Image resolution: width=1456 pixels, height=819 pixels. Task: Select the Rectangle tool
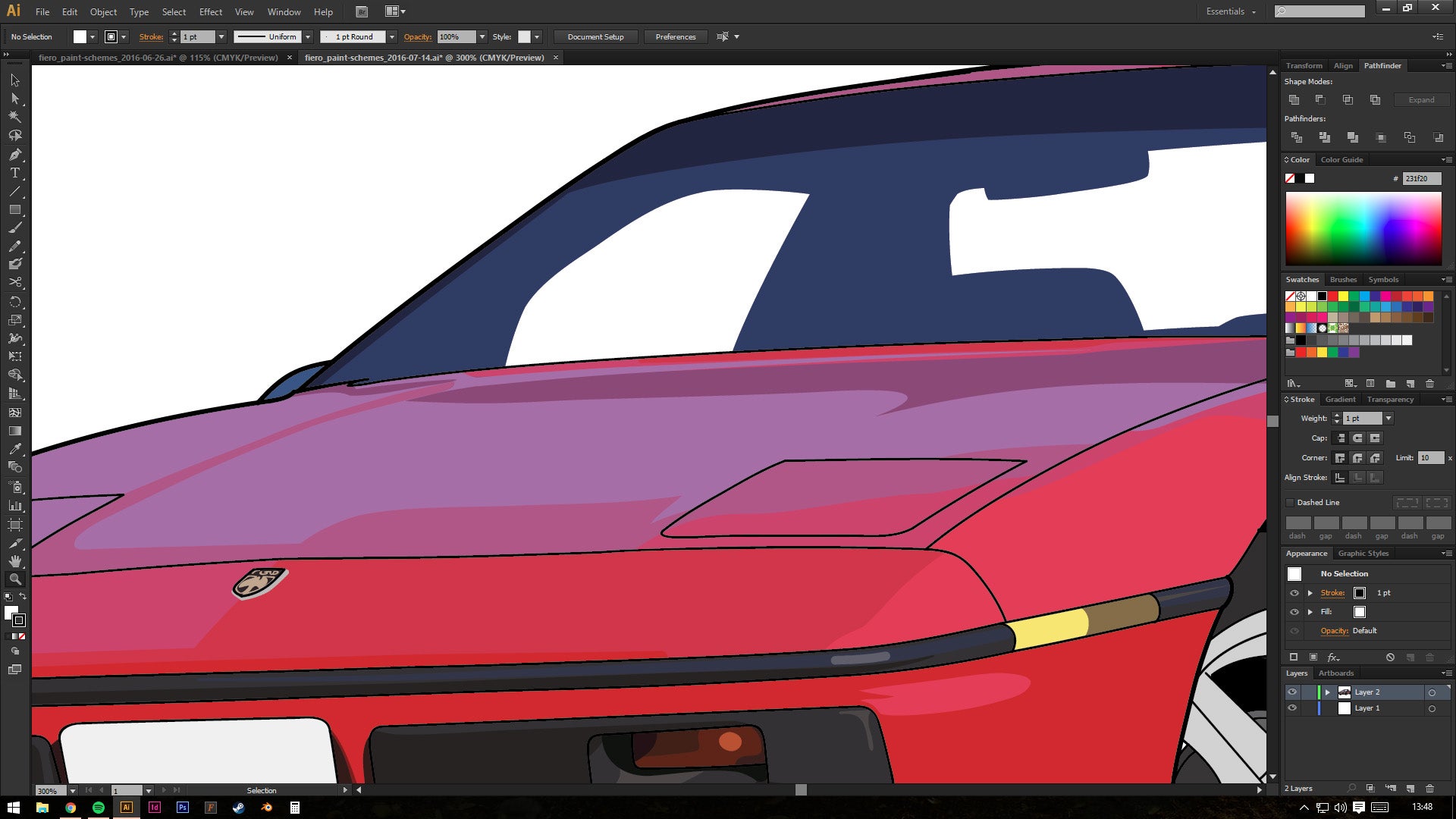click(15, 209)
